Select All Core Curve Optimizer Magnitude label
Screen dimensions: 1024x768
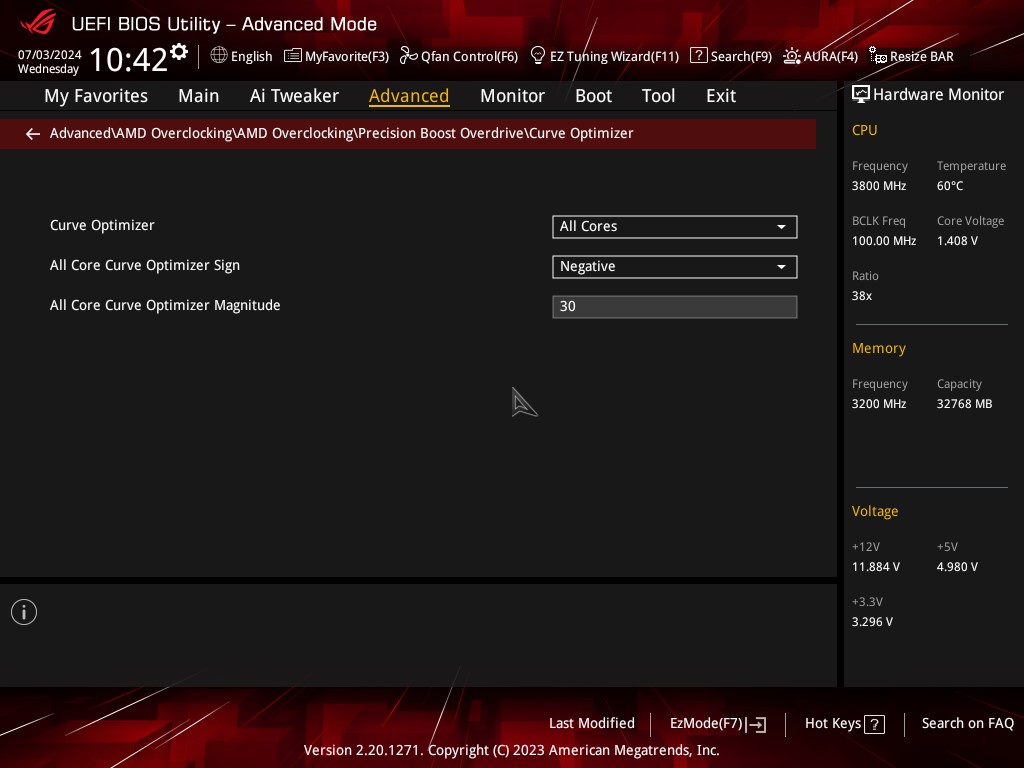pyautogui.click(x=165, y=305)
